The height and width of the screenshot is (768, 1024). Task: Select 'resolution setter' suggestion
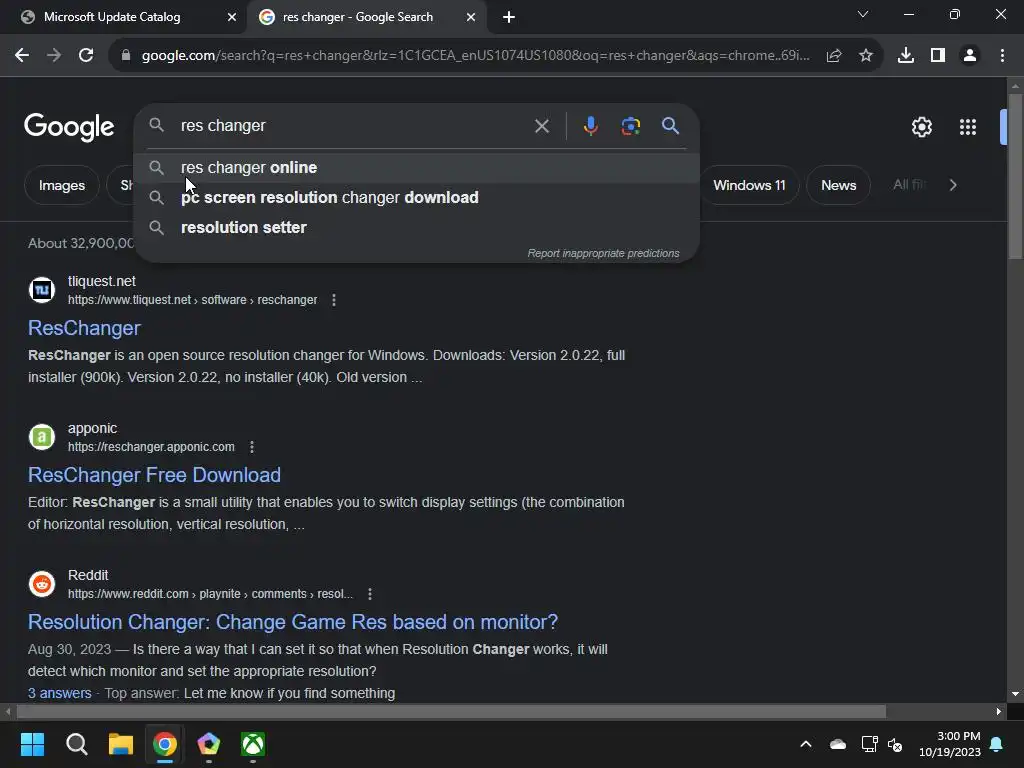[x=417, y=227]
